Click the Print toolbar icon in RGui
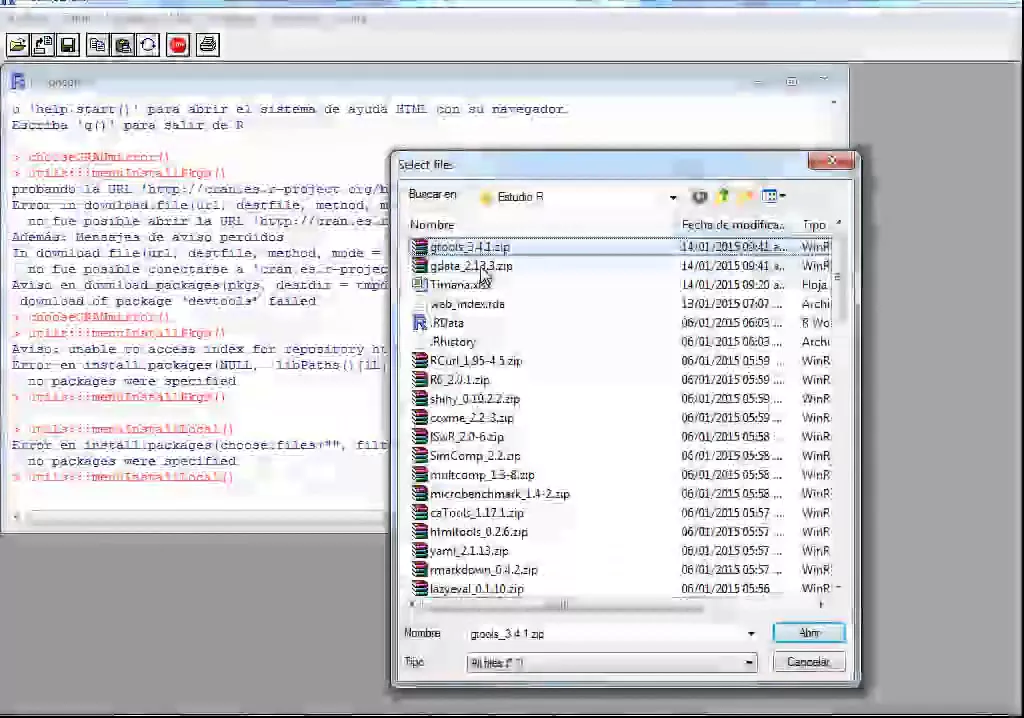 pos(208,45)
